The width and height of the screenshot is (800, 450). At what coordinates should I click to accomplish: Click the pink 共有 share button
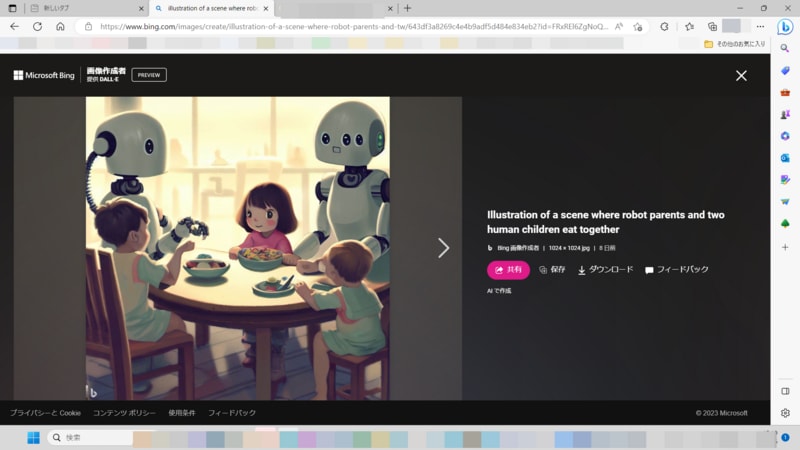tap(508, 270)
